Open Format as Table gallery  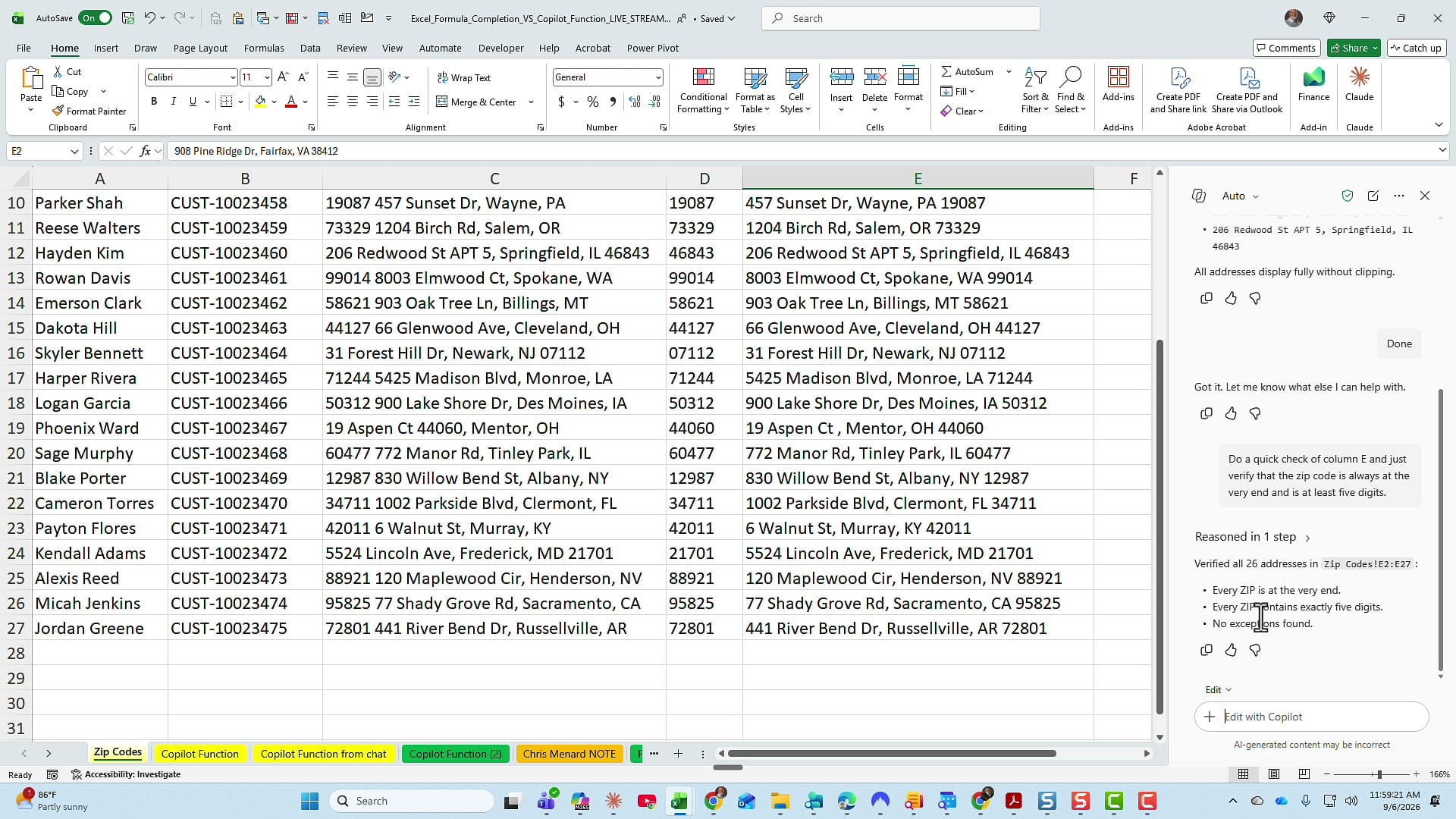click(755, 90)
